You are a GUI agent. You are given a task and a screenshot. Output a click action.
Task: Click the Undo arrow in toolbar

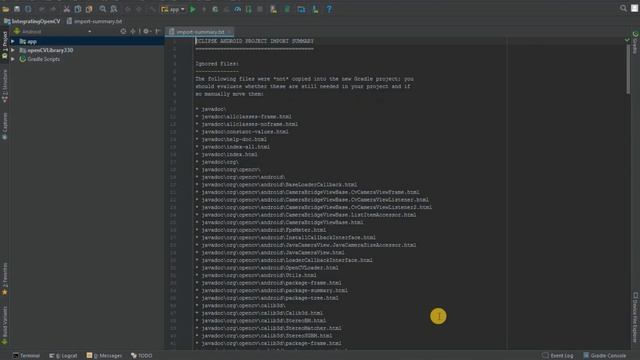click(x=42, y=9)
